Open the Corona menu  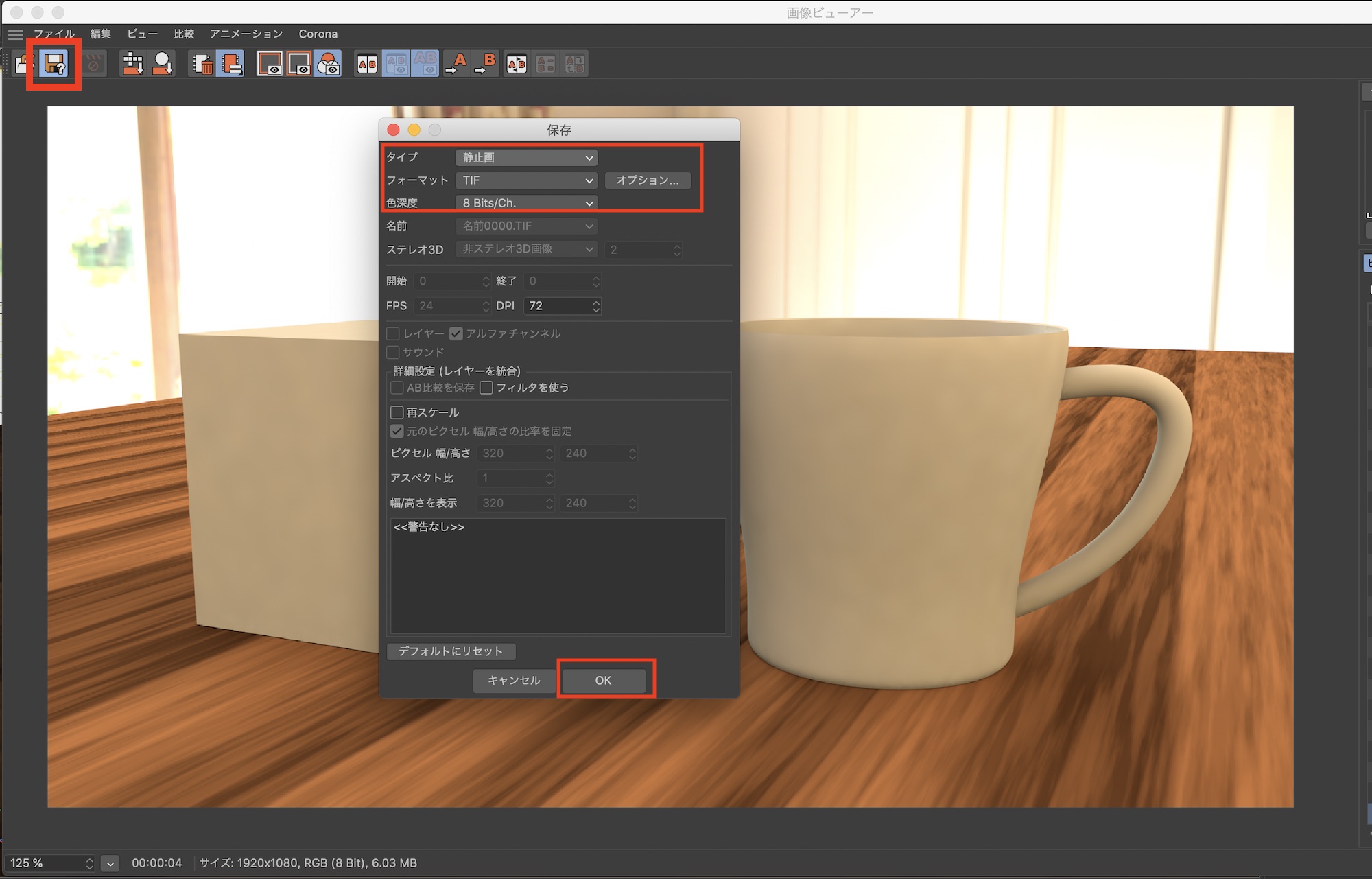click(x=318, y=34)
